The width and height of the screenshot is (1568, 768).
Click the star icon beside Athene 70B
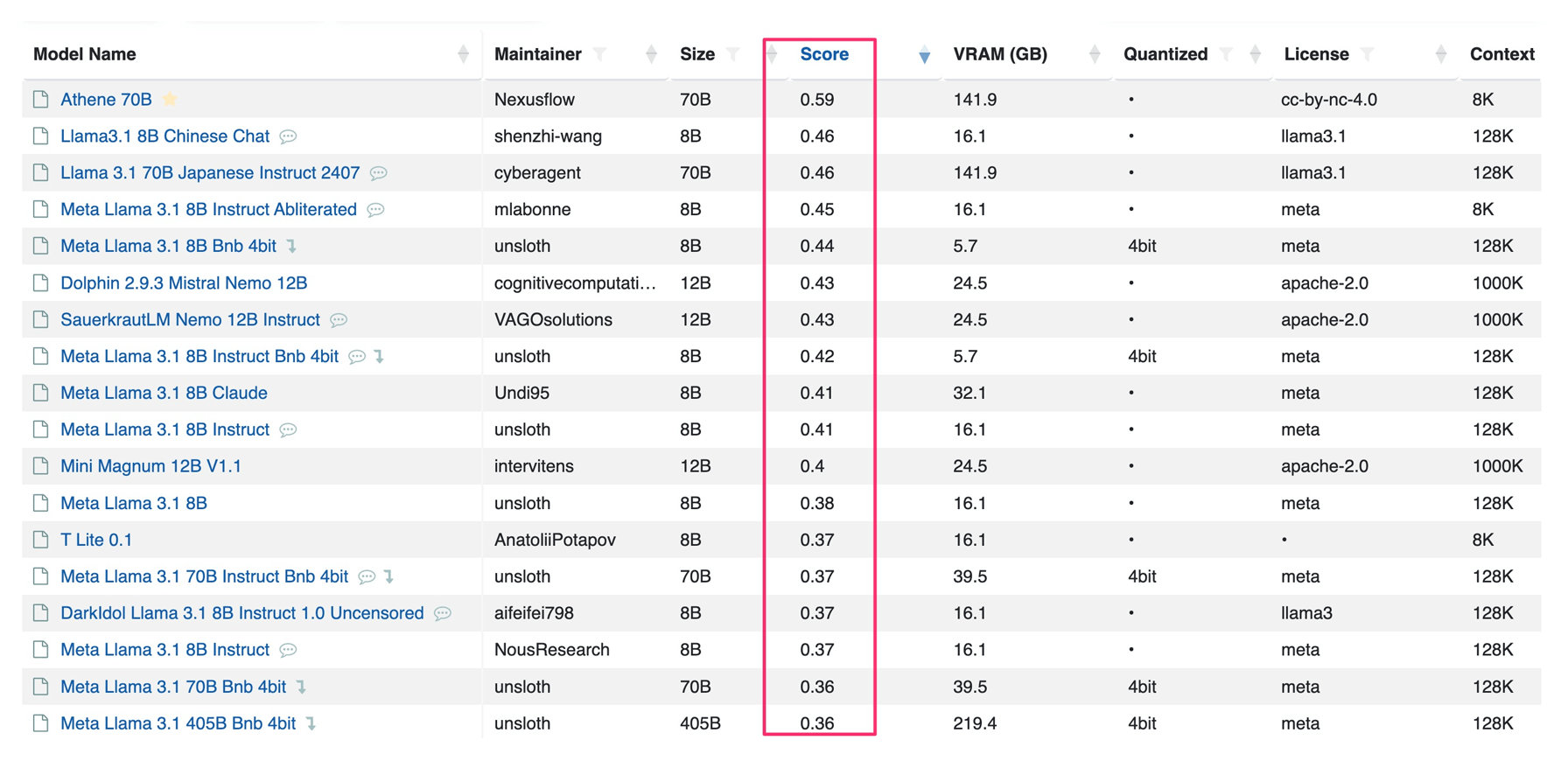tap(170, 99)
